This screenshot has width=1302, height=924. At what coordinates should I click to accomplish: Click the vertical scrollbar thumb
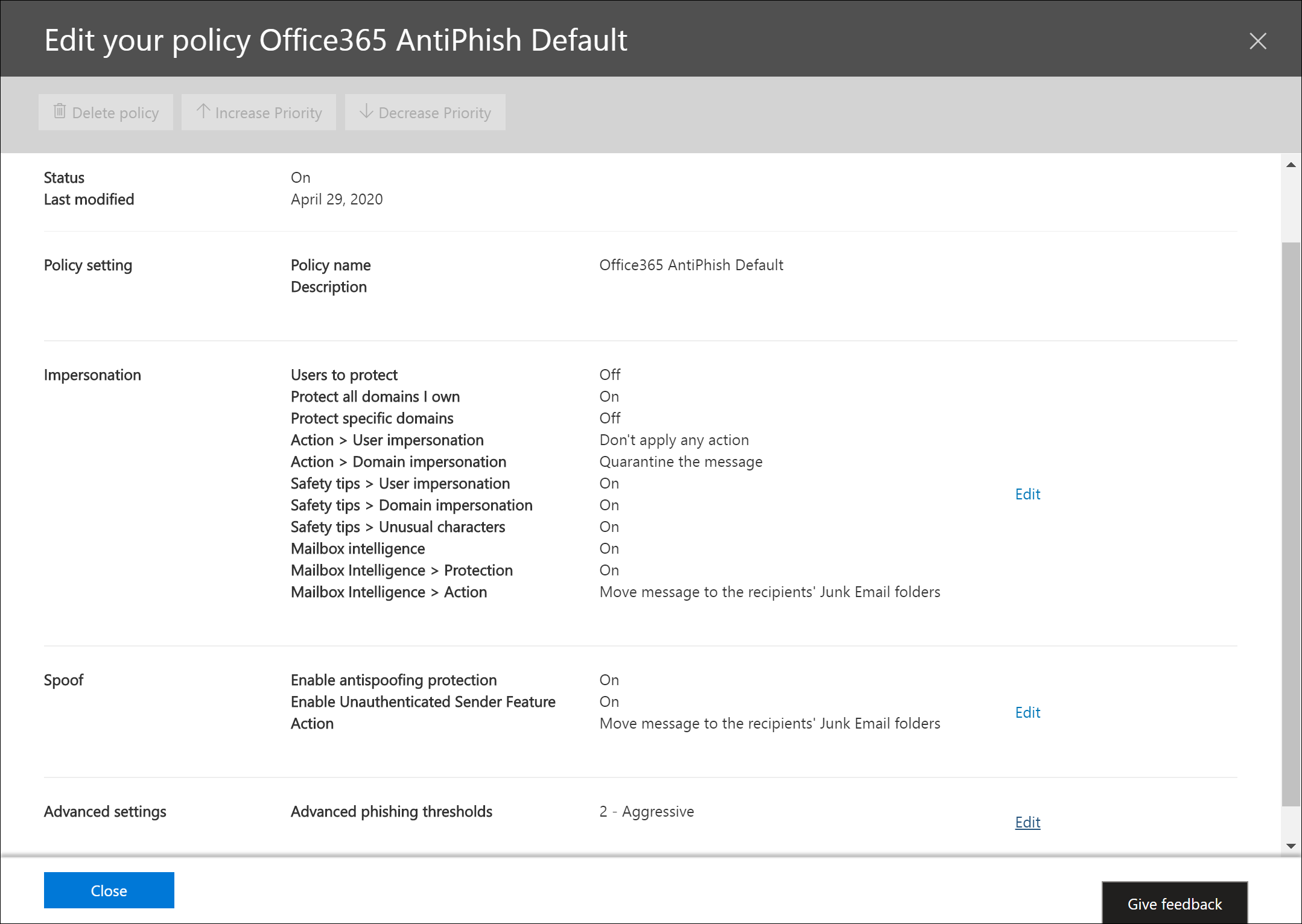pos(1291,524)
